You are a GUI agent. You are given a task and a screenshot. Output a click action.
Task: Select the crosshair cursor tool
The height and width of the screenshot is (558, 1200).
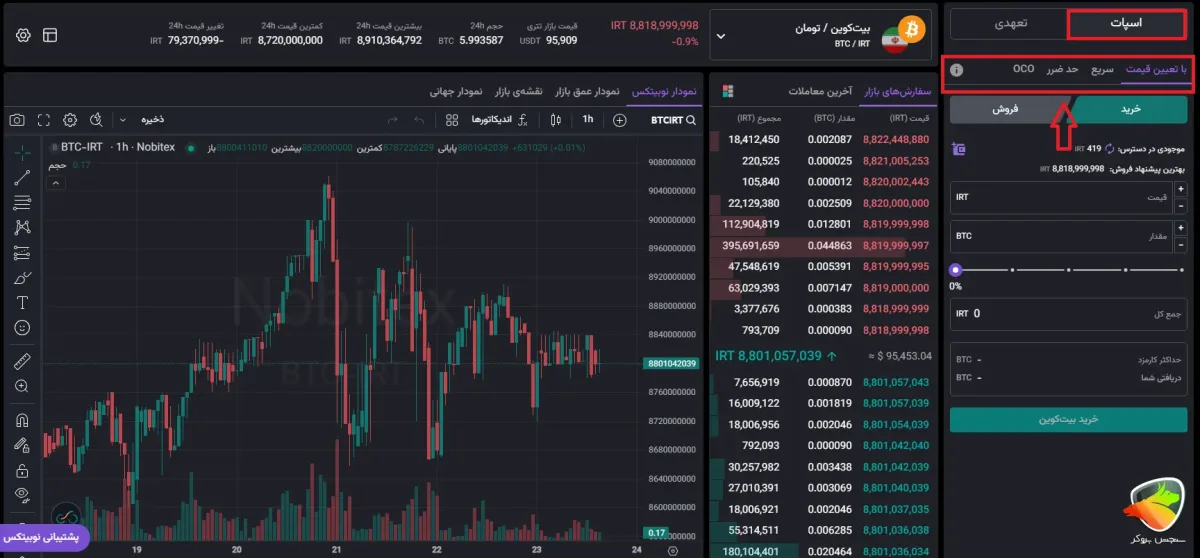pos(22,153)
